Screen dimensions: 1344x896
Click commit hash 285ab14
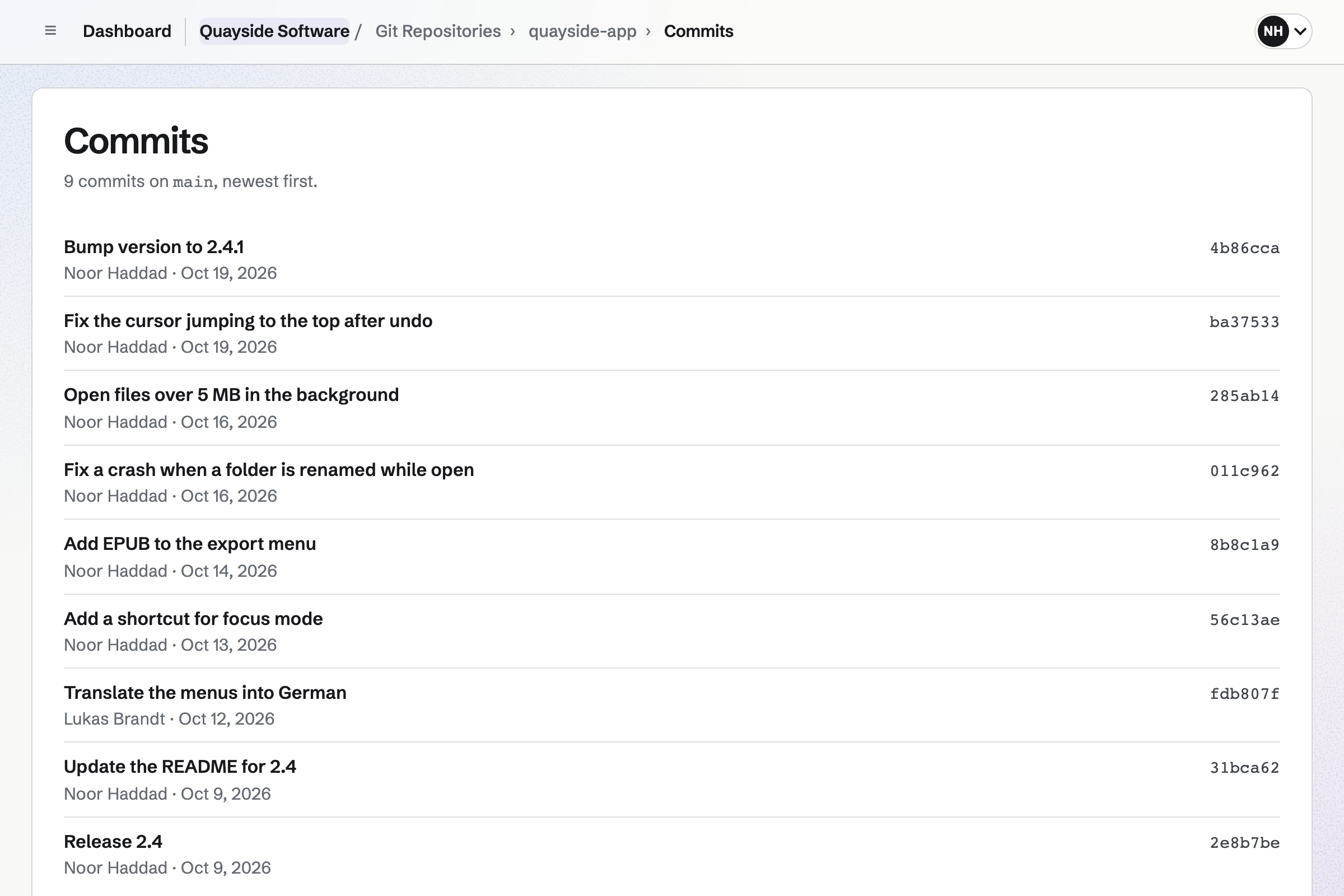pyautogui.click(x=1244, y=395)
